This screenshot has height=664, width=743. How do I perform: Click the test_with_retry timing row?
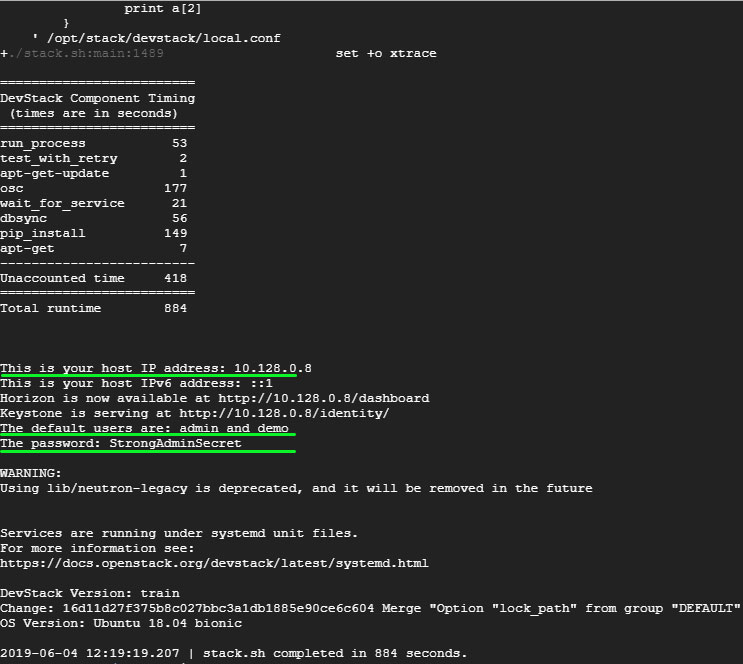point(94,158)
